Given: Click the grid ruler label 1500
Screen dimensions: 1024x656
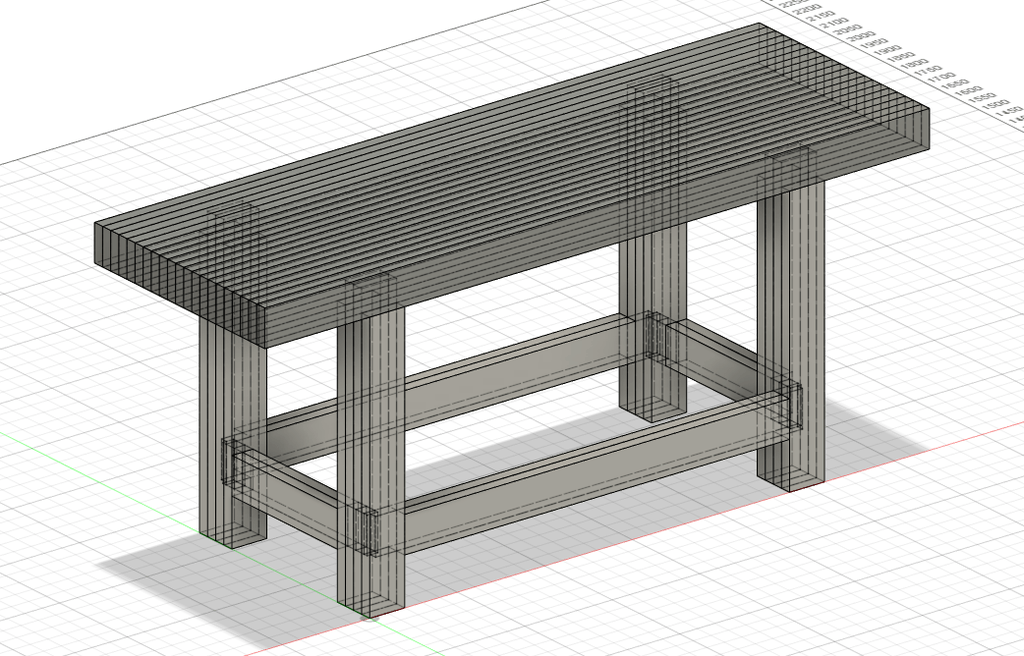Looking at the screenshot, I should pyautogui.click(x=996, y=104).
